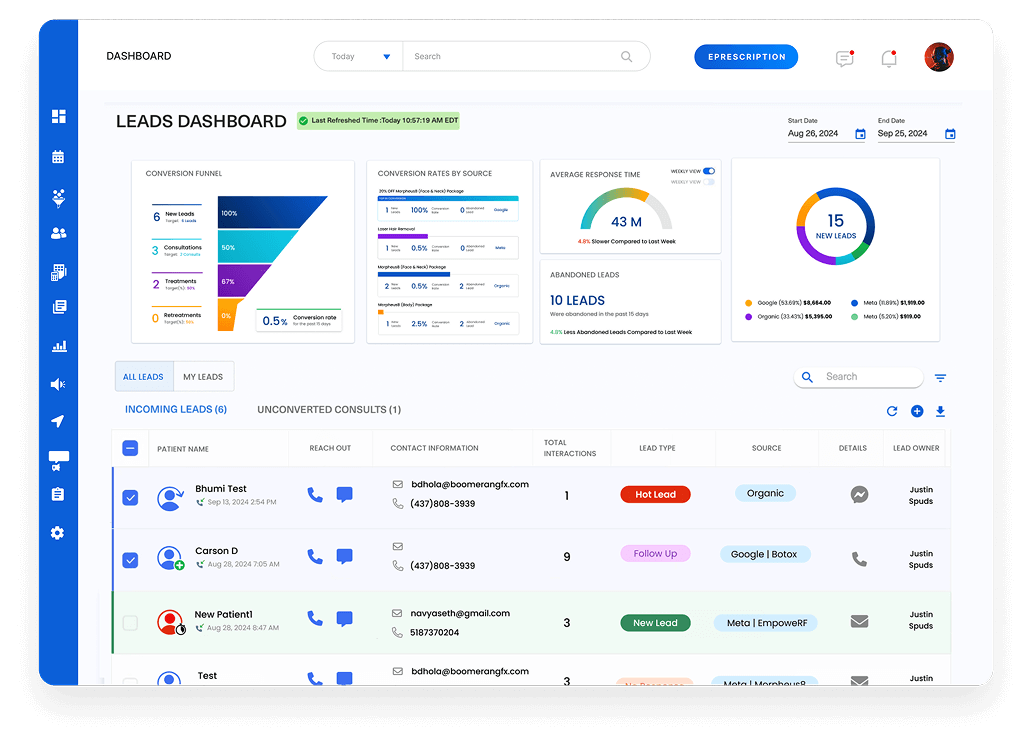
Task: Open the patients group icon in sidebar
Action: [59, 233]
